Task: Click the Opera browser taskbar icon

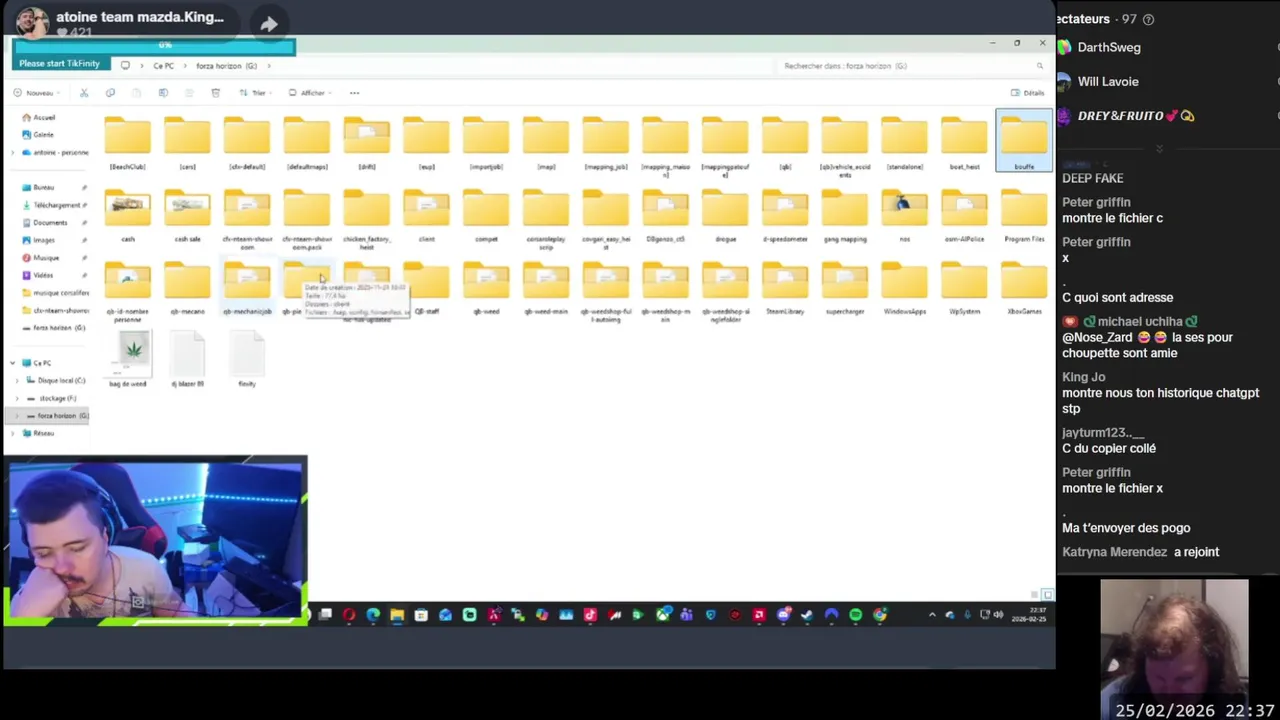Action: click(x=349, y=615)
